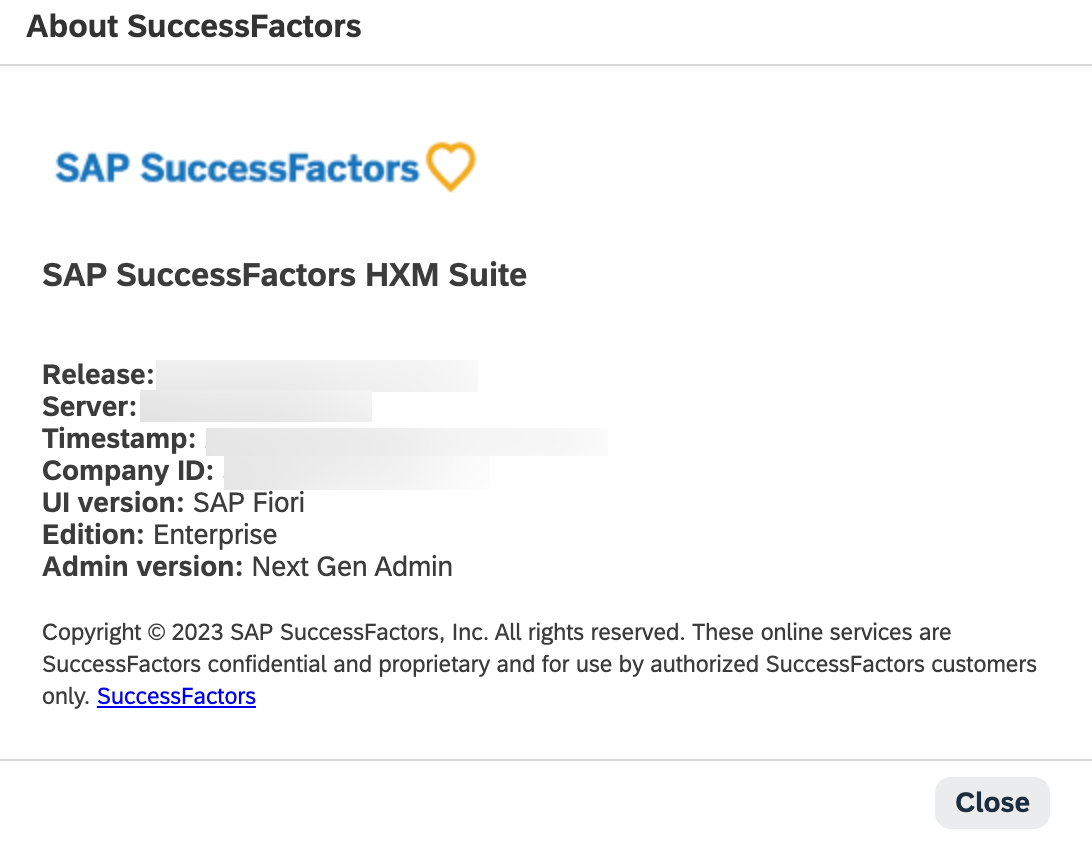This screenshot has height=856, width=1092.
Task: Click the blurred Server value
Action: pos(256,407)
